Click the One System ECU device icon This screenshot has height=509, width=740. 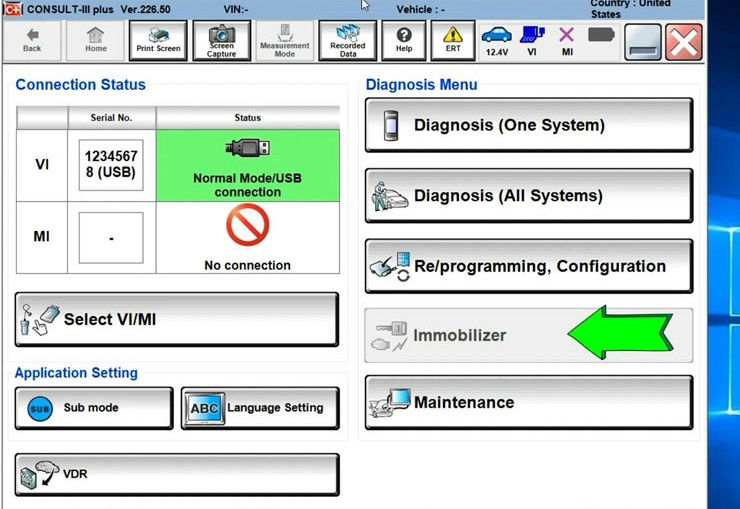tap(391, 125)
